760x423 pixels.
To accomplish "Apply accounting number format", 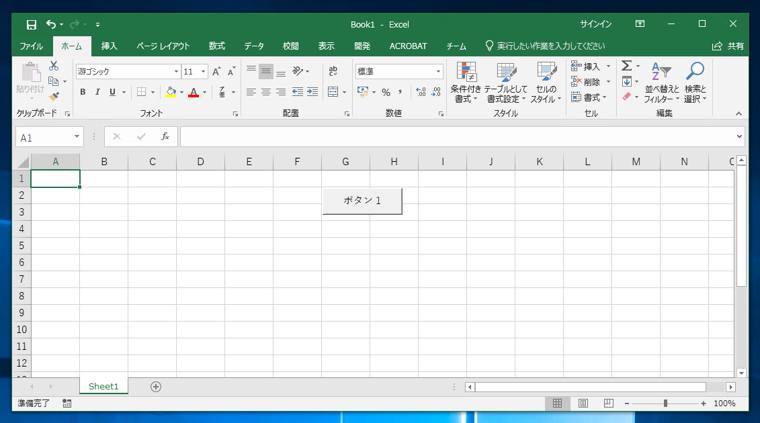I will (363, 92).
